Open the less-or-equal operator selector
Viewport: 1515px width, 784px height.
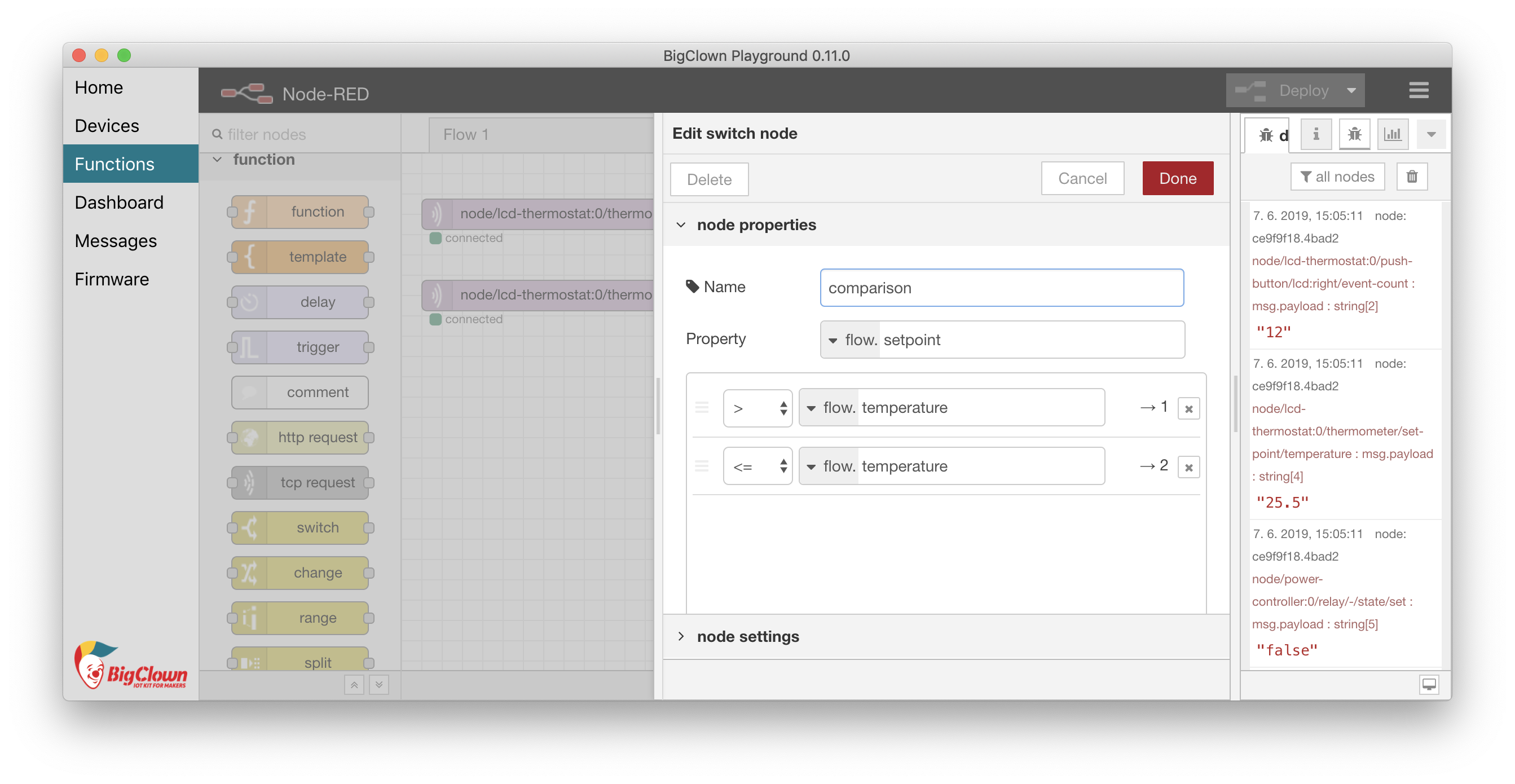(x=757, y=466)
